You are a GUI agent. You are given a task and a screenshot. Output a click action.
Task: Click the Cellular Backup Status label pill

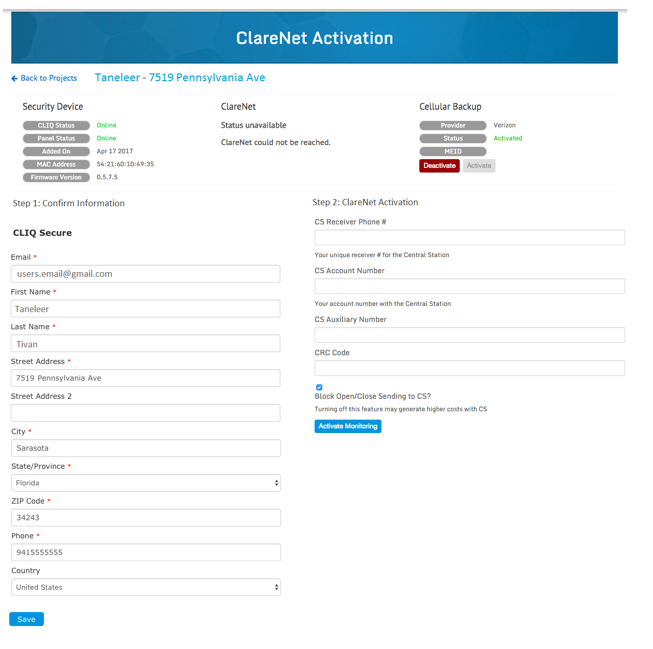pyautogui.click(x=453, y=138)
